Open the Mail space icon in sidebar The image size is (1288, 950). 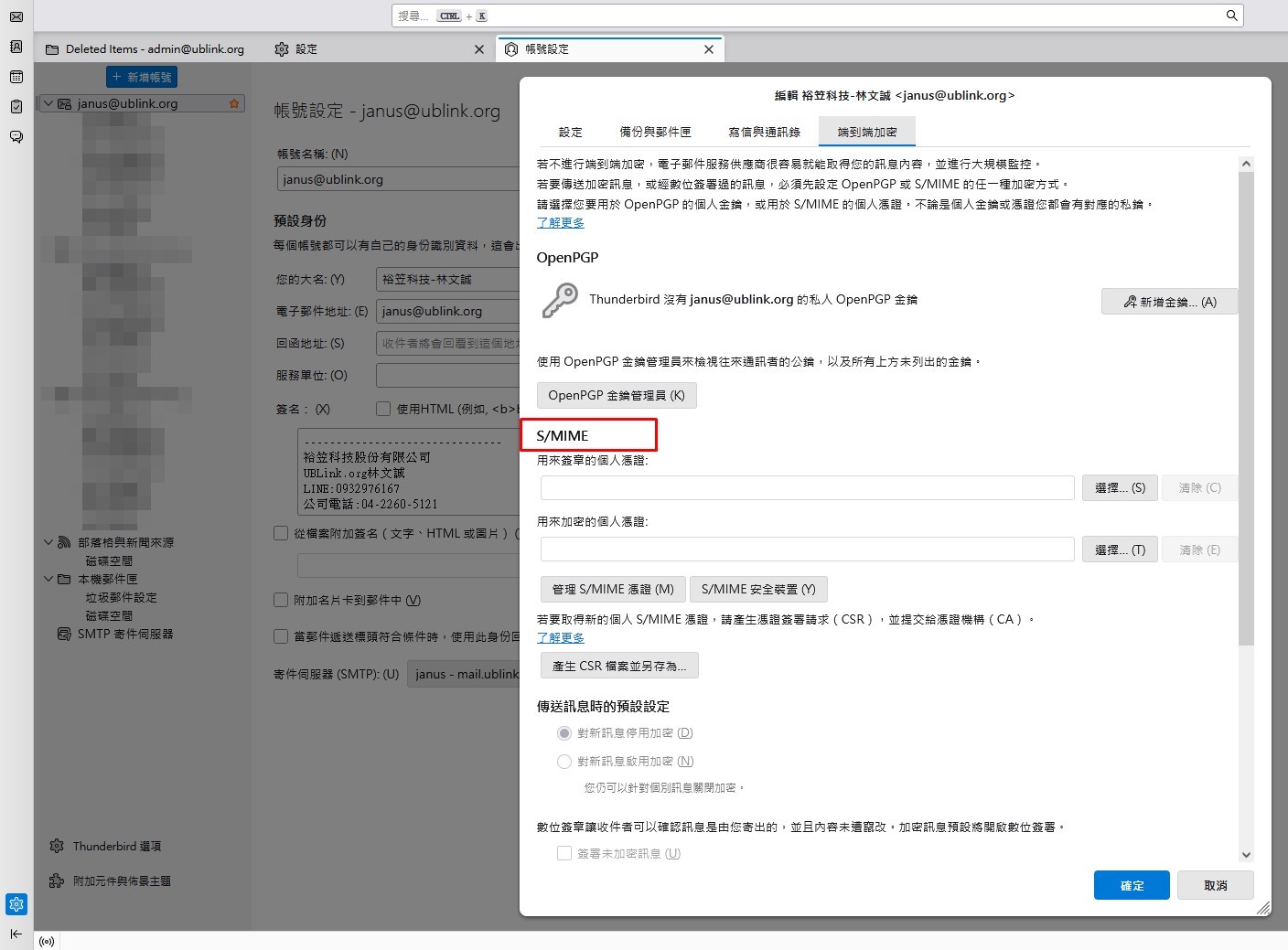tap(16, 16)
